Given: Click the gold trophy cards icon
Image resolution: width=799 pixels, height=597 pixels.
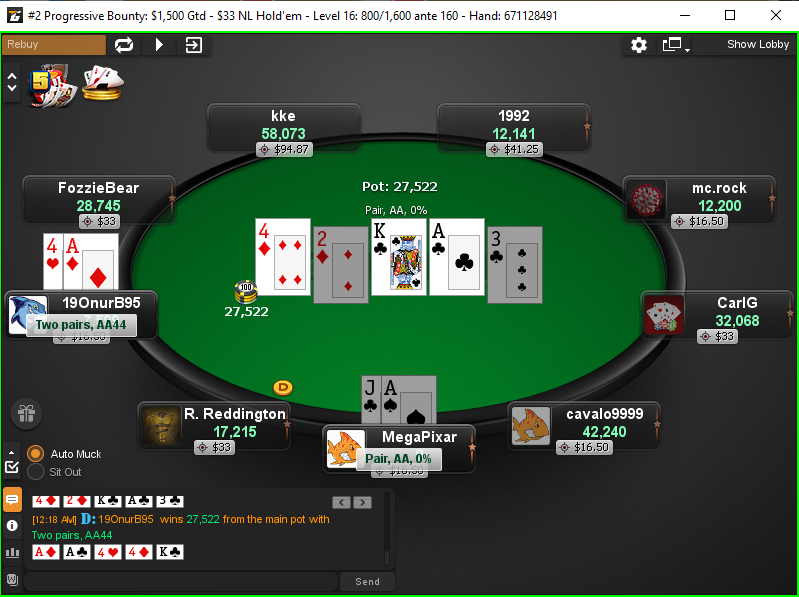Looking at the screenshot, I should 103,83.
